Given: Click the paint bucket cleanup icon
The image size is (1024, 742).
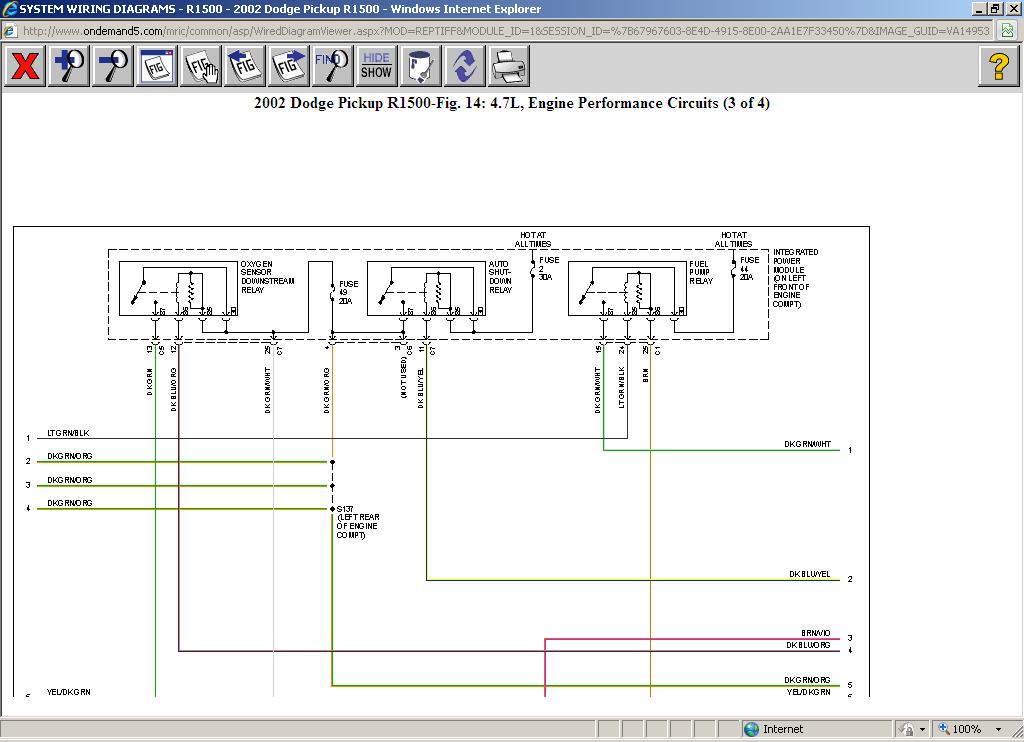Looking at the screenshot, I should pos(421,67).
